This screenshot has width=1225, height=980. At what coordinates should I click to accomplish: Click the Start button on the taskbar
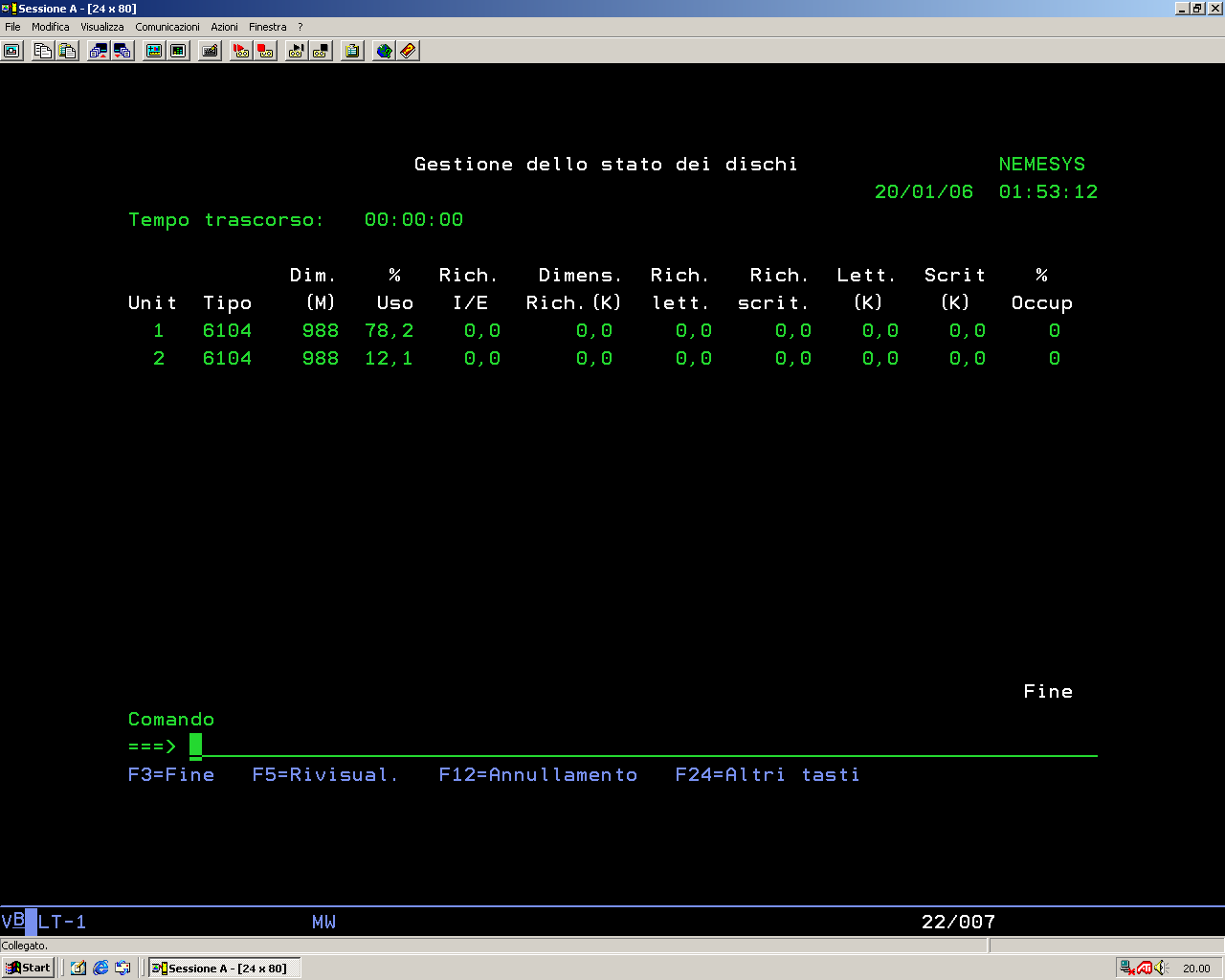click(28, 968)
